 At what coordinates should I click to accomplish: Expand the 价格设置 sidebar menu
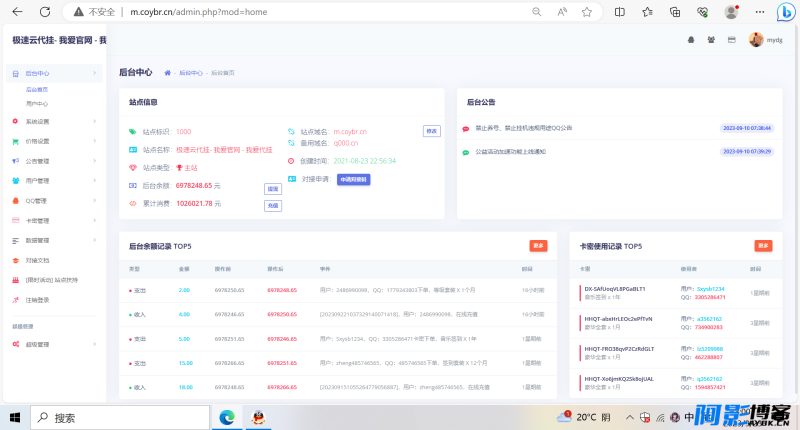[54, 141]
